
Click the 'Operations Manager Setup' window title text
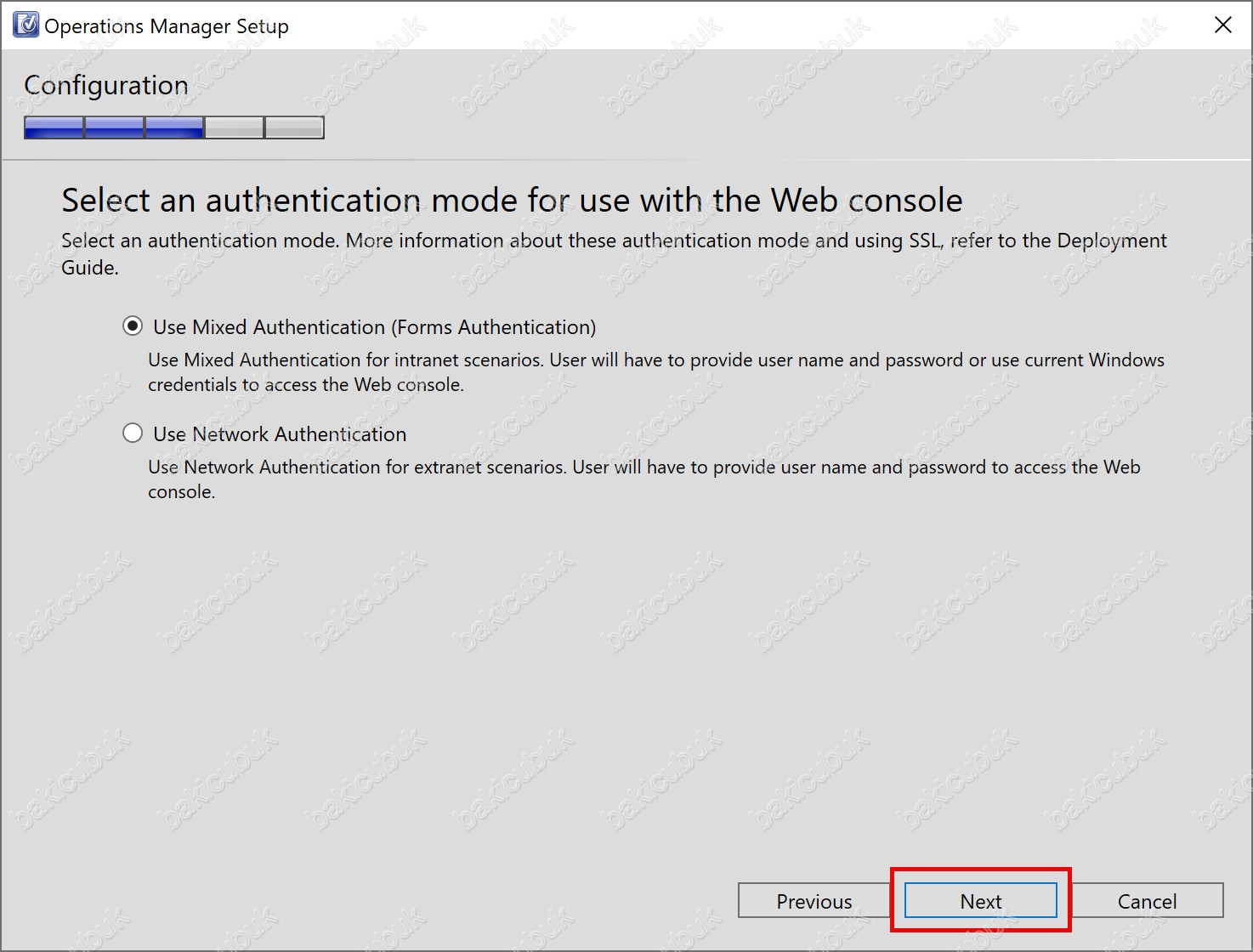[x=167, y=26]
